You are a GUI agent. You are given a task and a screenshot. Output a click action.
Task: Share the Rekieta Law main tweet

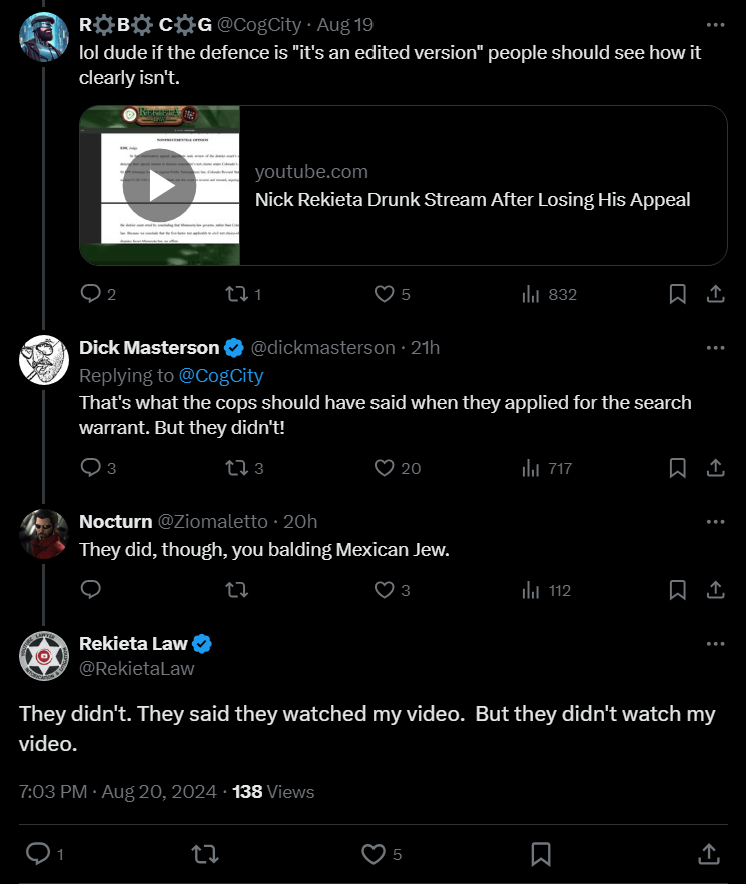pos(708,853)
